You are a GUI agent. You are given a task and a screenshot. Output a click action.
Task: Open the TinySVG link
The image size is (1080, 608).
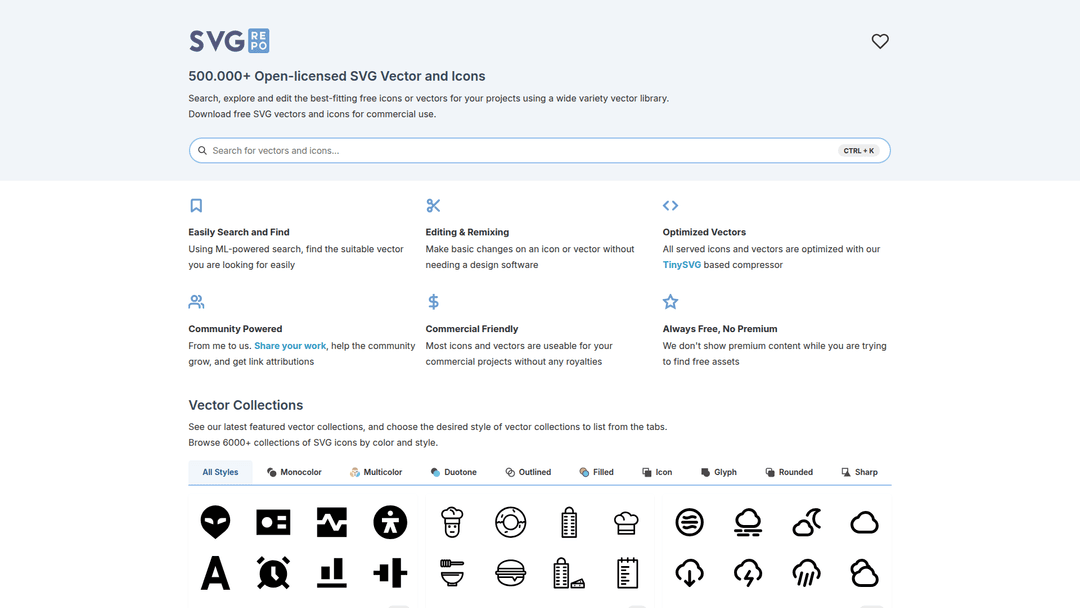tap(681, 265)
